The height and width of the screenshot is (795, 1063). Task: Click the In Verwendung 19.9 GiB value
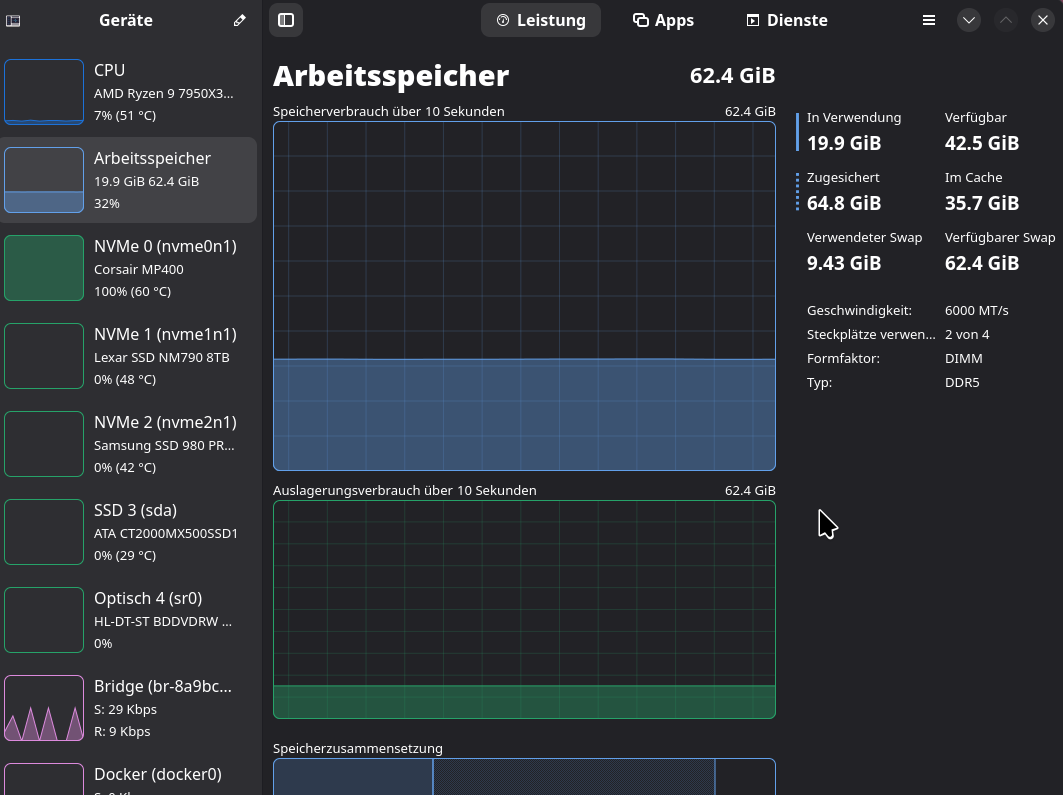pos(844,143)
